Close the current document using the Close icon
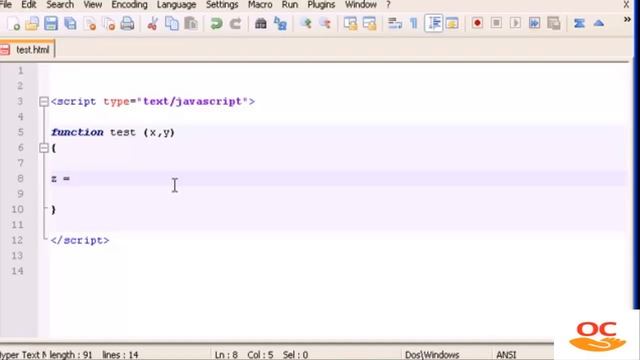The image size is (640, 360). (x=89, y=24)
